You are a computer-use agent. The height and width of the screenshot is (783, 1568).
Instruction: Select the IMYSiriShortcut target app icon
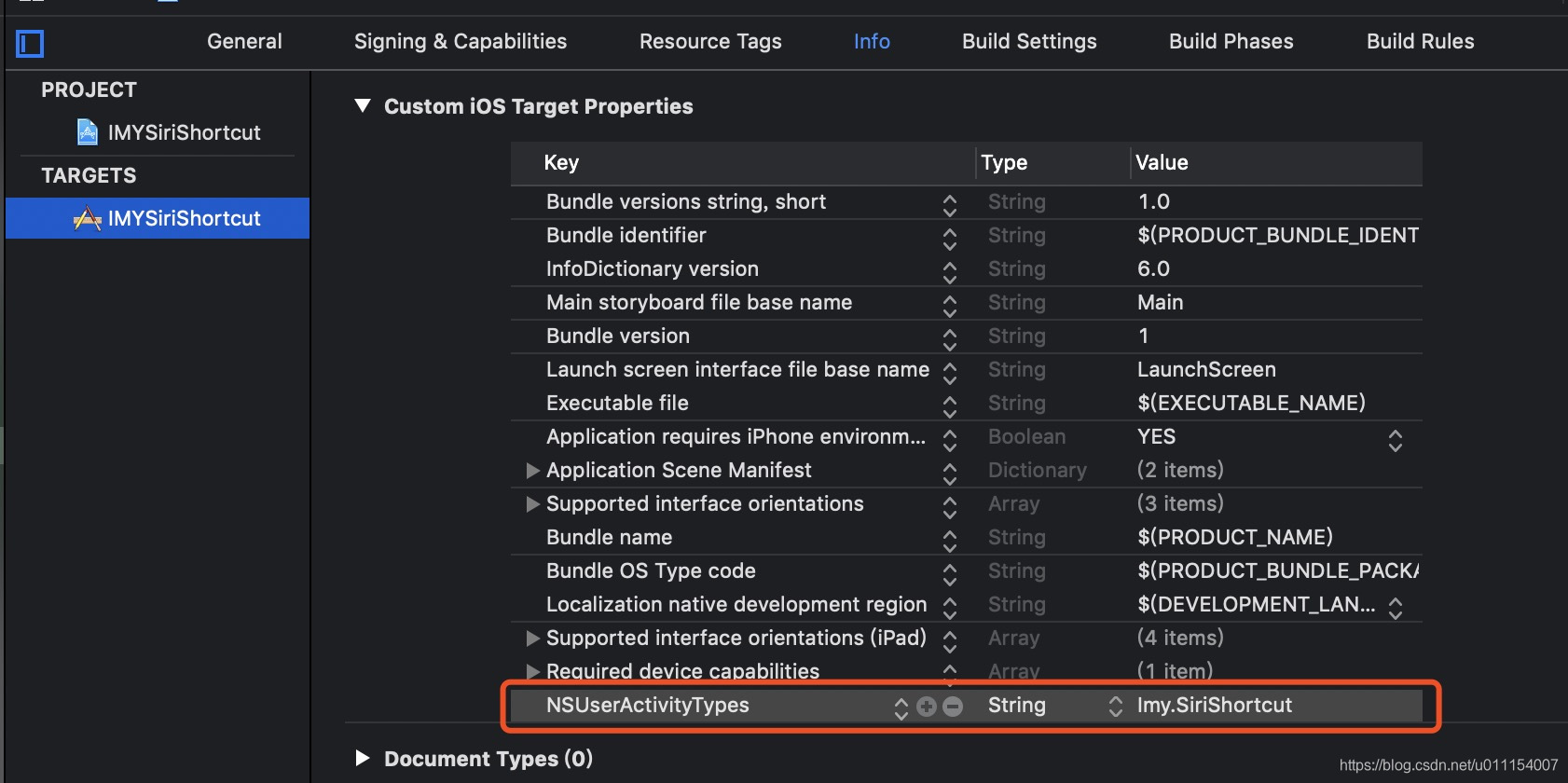coord(87,218)
